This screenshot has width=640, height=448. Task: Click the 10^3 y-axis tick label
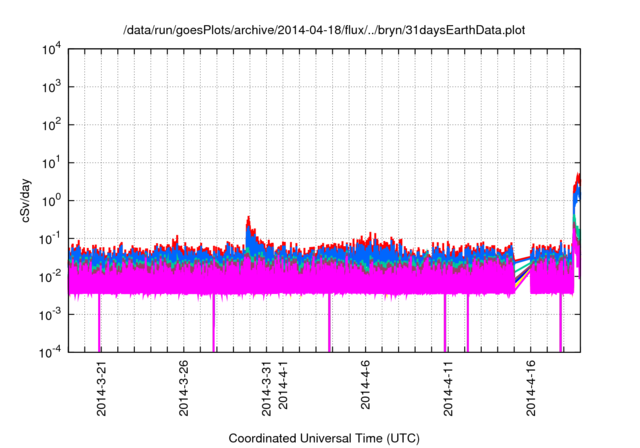point(52,88)
